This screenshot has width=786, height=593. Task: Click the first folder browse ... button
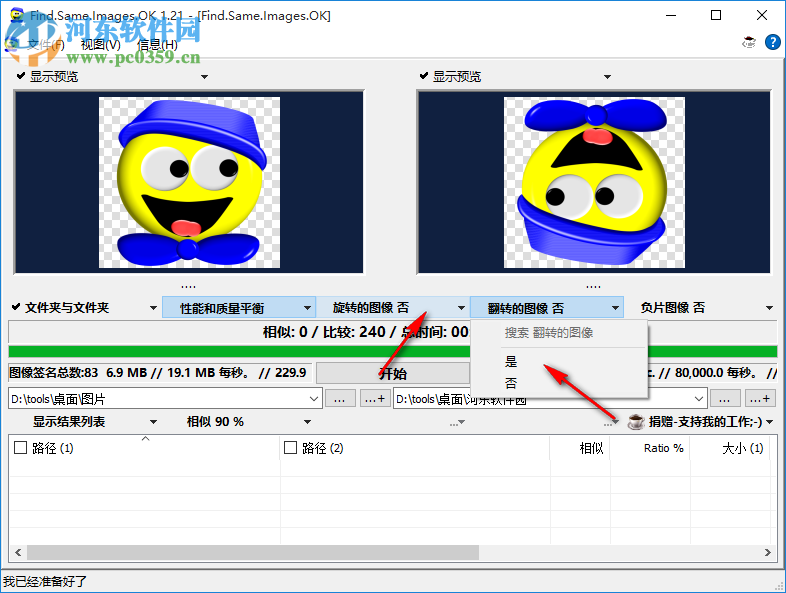340,399
